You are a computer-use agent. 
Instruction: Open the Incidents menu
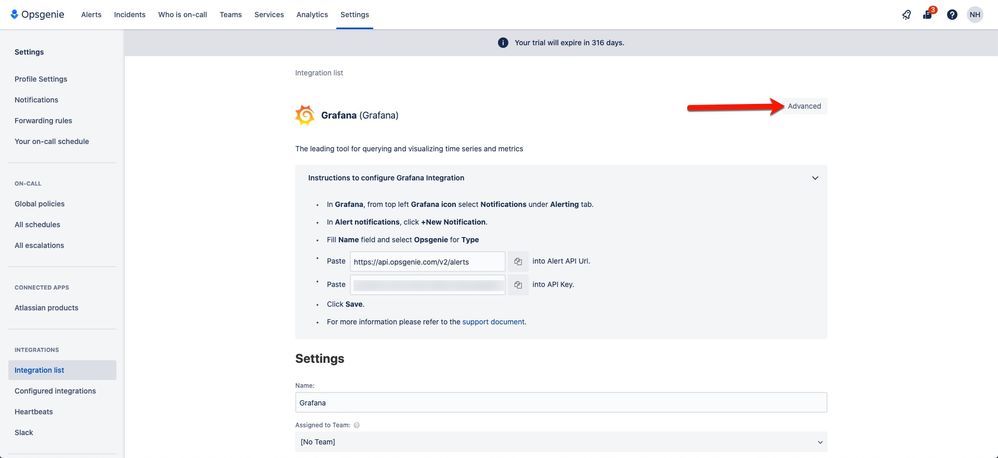click(130, 15)
